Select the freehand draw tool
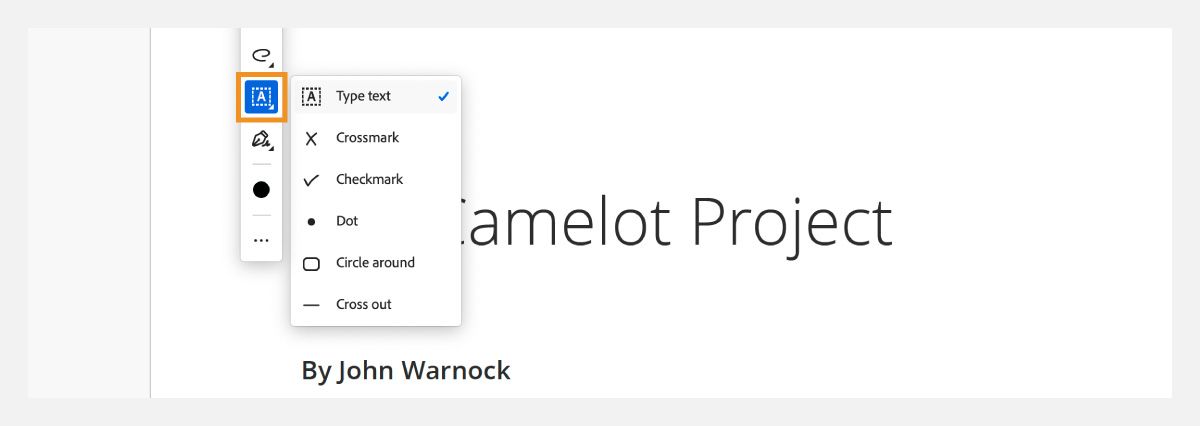The height and width of the screenshot is (426, 1200). [261, 56]
